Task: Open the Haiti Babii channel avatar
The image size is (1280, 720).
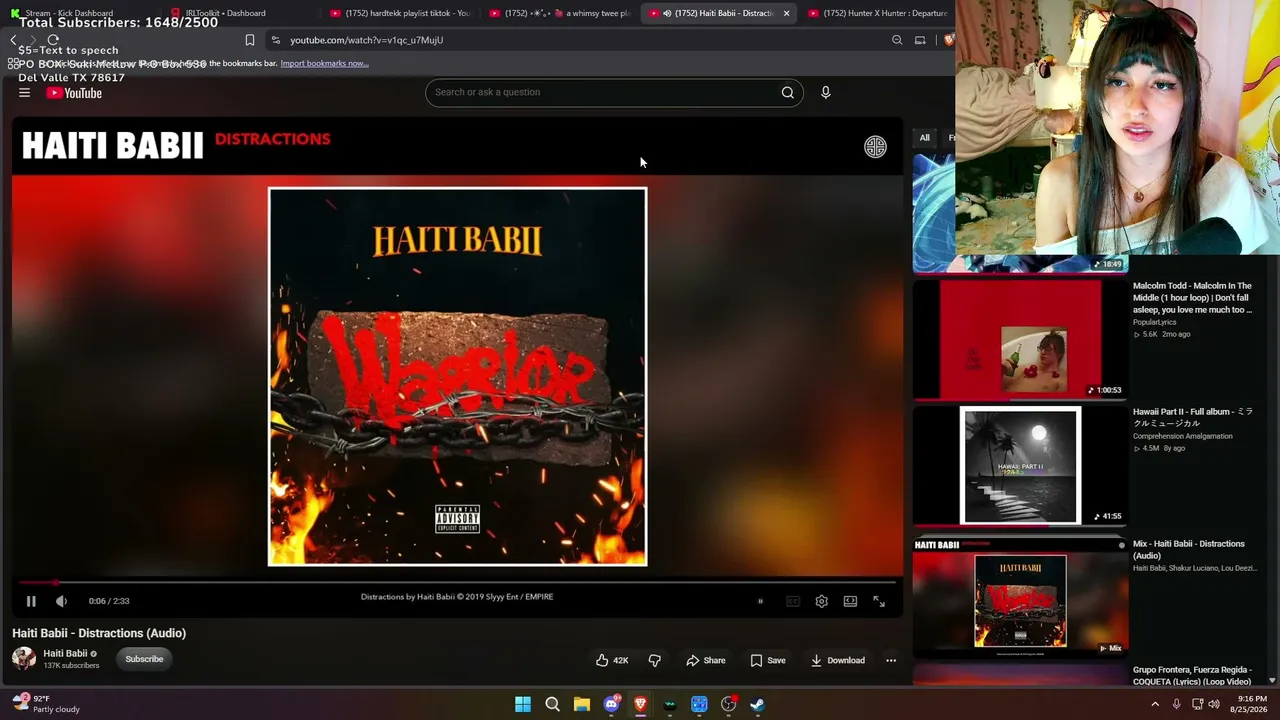Action: coord(24,658)
